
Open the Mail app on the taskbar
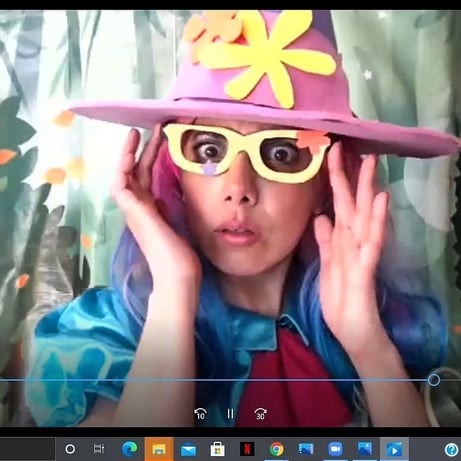coord(188,450)
